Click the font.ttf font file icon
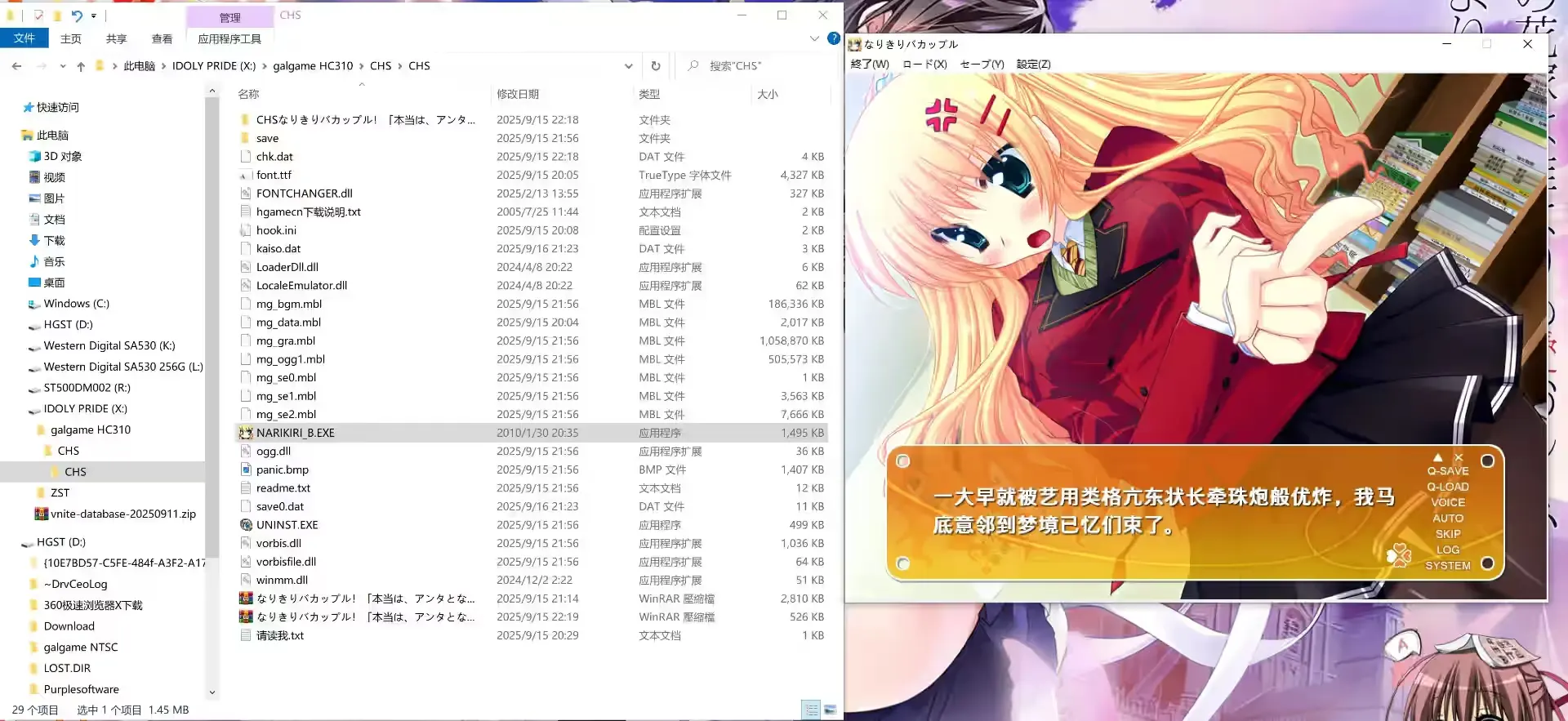1568x721 pixels. pos(246,175)
